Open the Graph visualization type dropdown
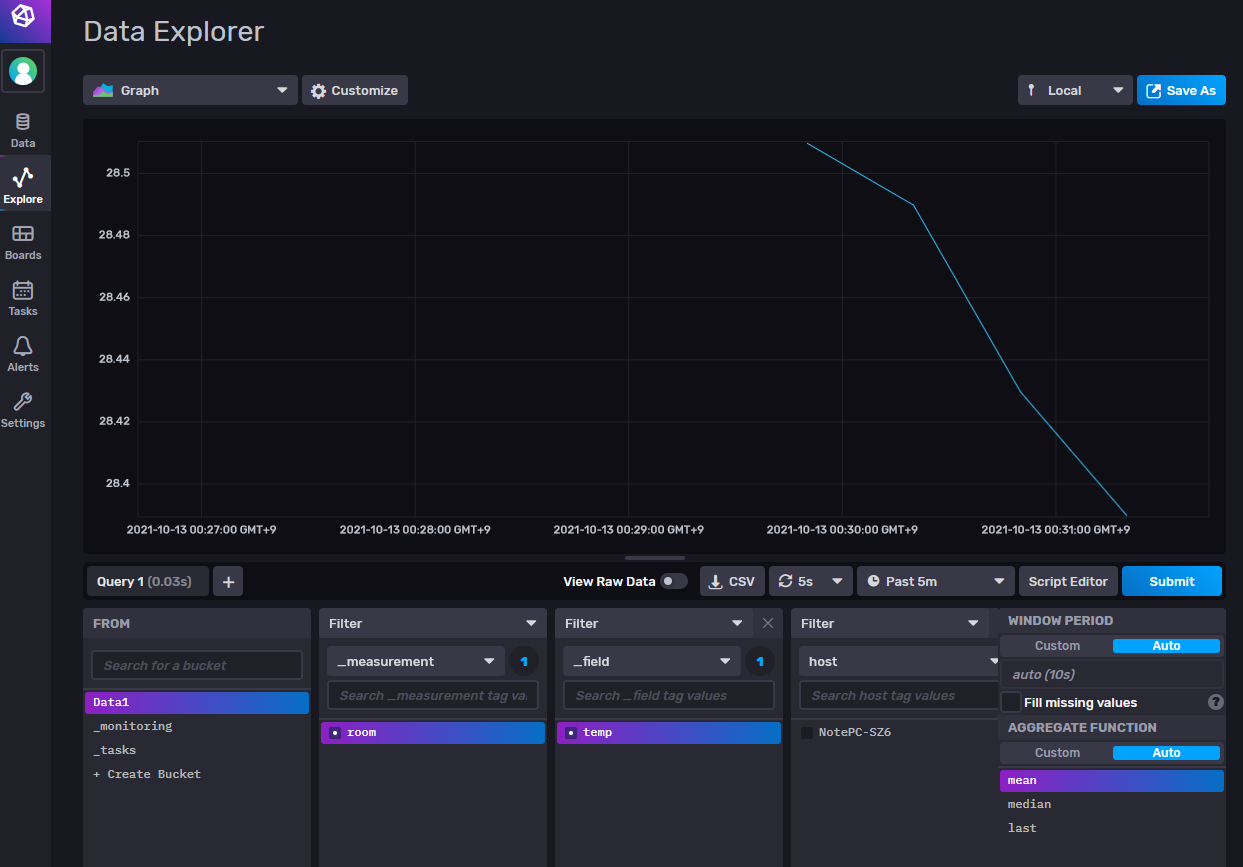 [x=190, y=90]
